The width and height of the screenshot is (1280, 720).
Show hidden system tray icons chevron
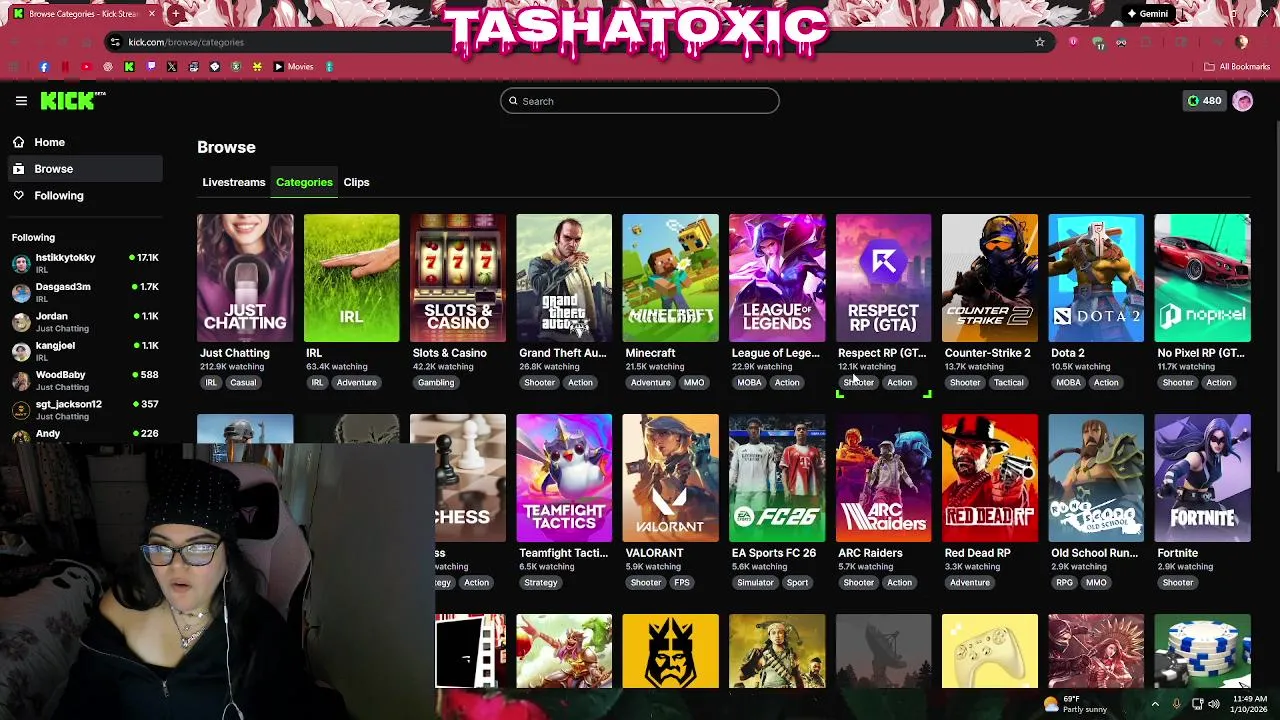coord(1155,704)
